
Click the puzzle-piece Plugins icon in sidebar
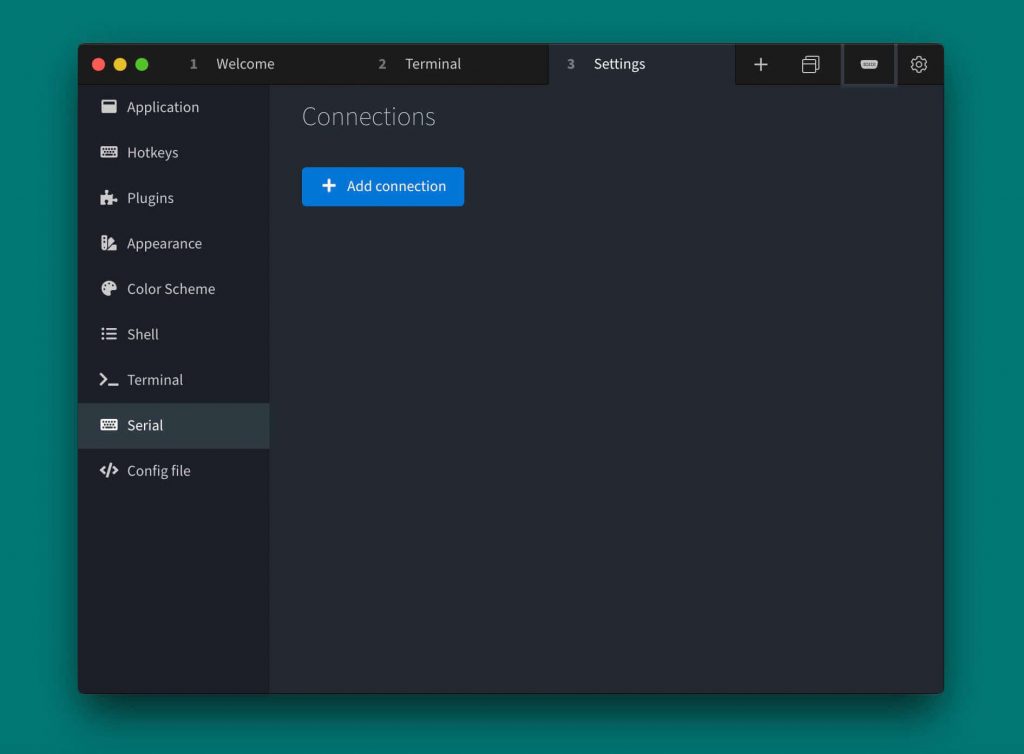point(109,198)
